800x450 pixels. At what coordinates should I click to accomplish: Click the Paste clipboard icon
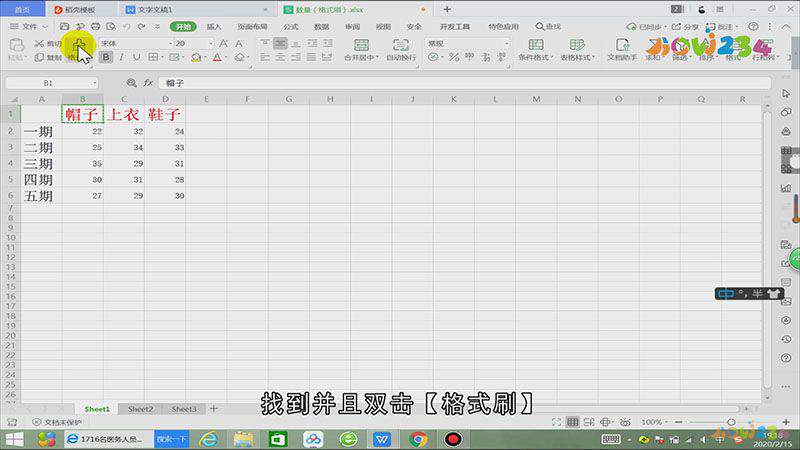click(x=16, y=45)
